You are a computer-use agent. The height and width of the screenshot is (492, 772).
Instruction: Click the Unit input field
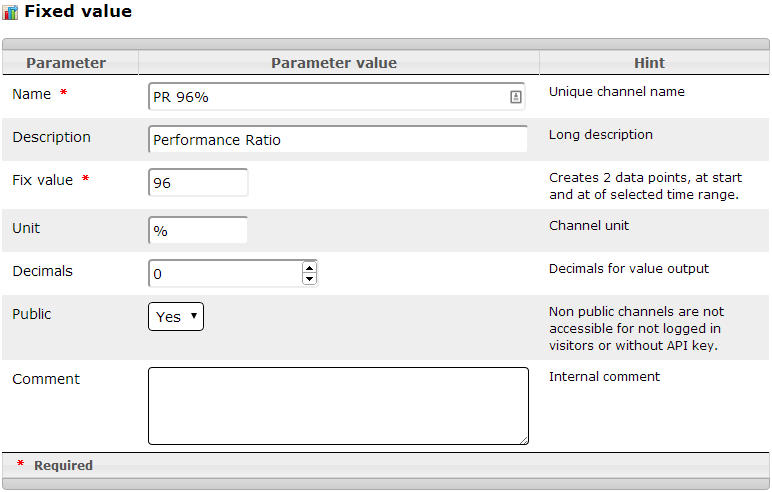point(198,230)
